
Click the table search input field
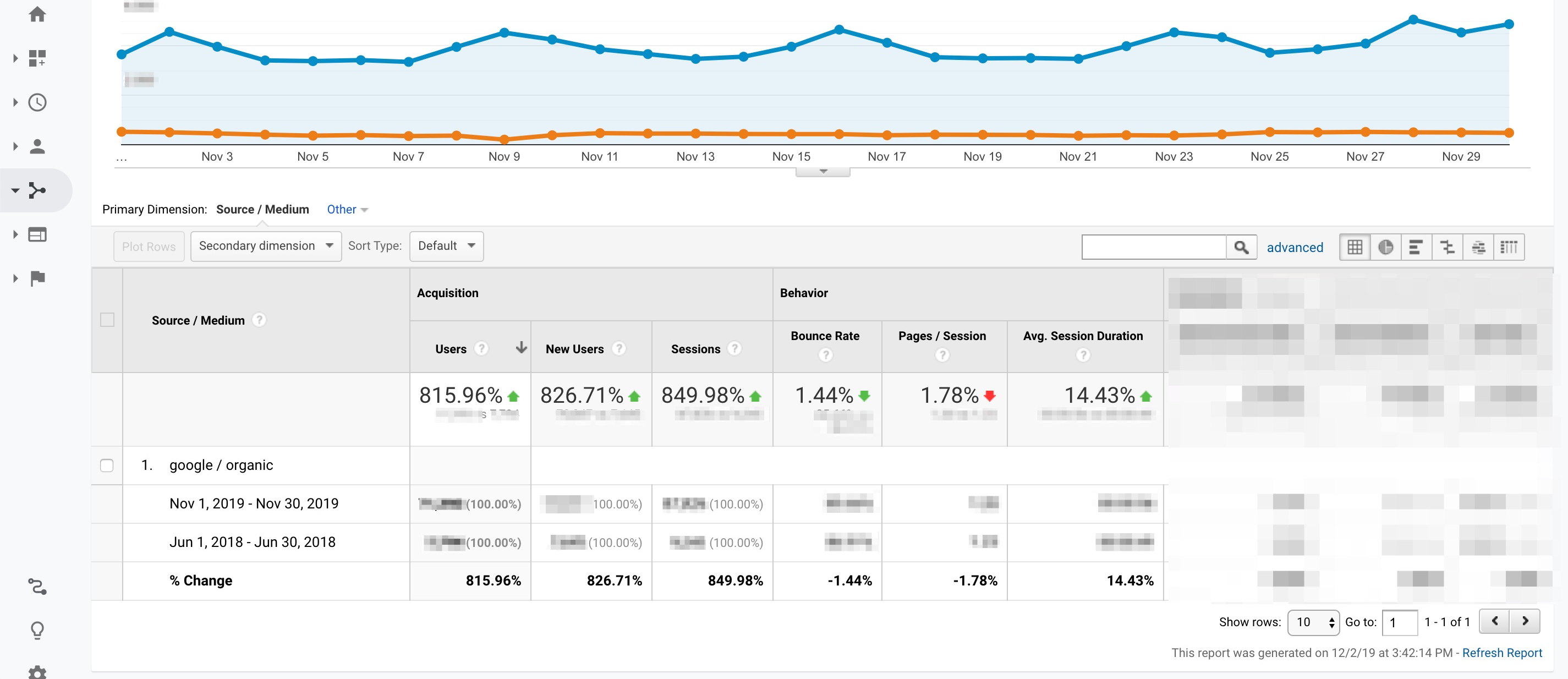coord(1154,247)
